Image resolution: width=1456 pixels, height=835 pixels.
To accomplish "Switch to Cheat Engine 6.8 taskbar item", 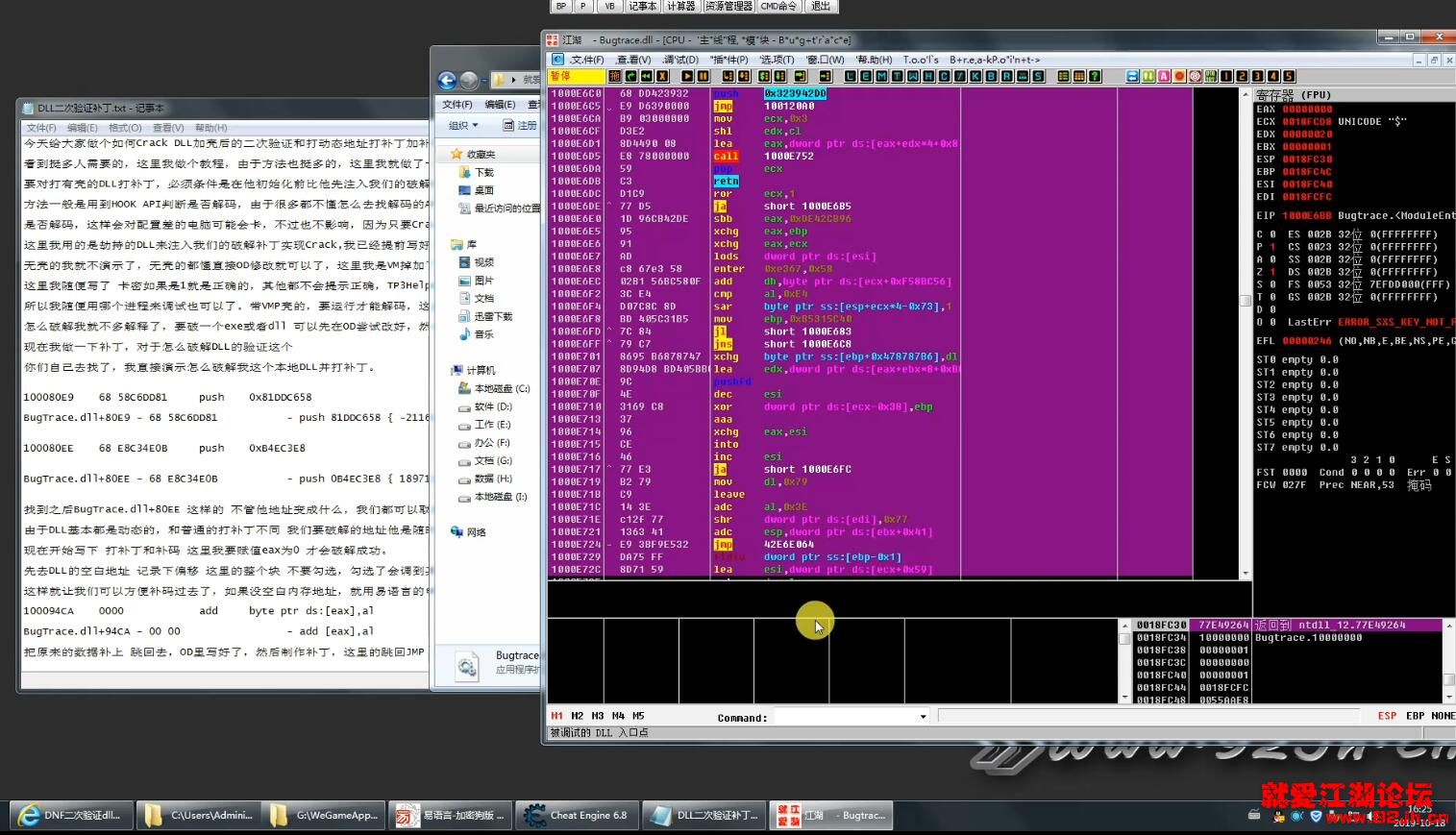I will [x=576, y=816].
